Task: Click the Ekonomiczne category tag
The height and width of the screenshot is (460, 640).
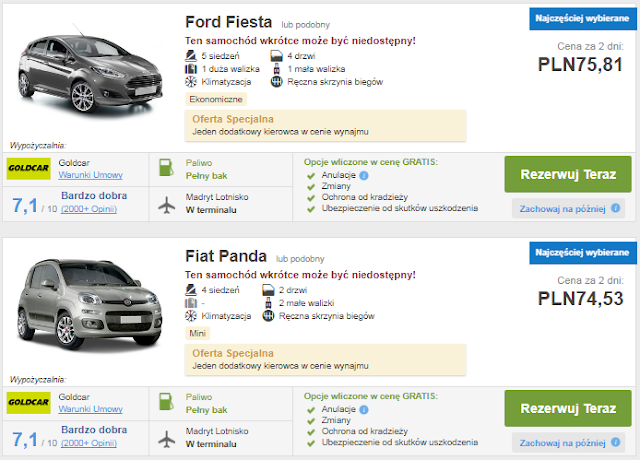Action: coord(216,99)
